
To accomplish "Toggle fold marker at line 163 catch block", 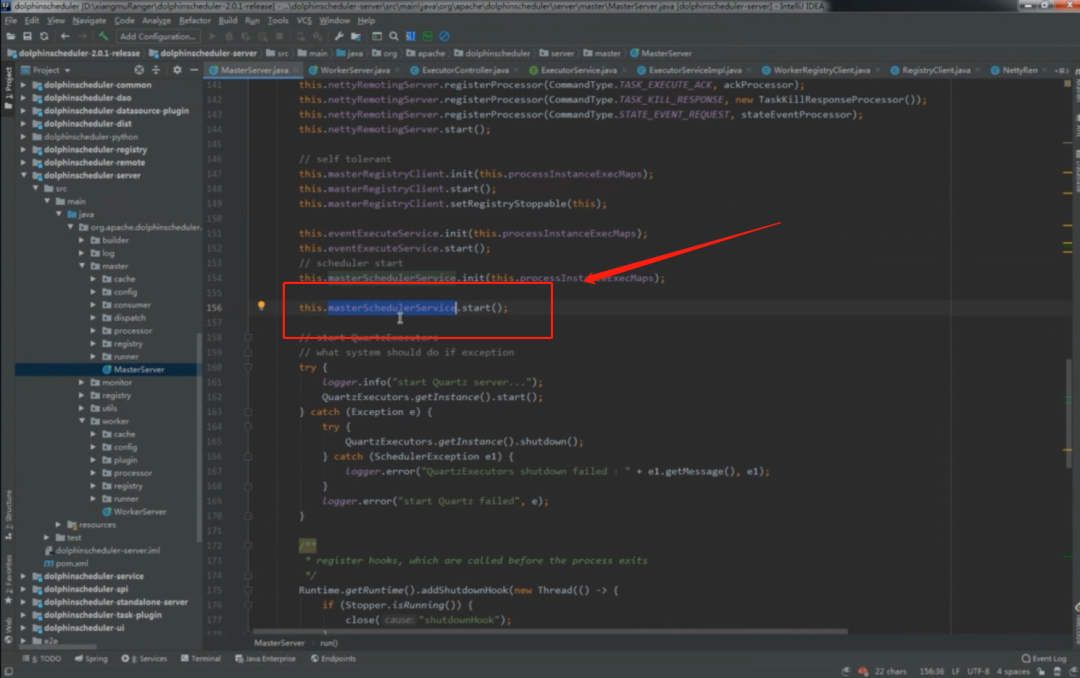I will (248, 412).
